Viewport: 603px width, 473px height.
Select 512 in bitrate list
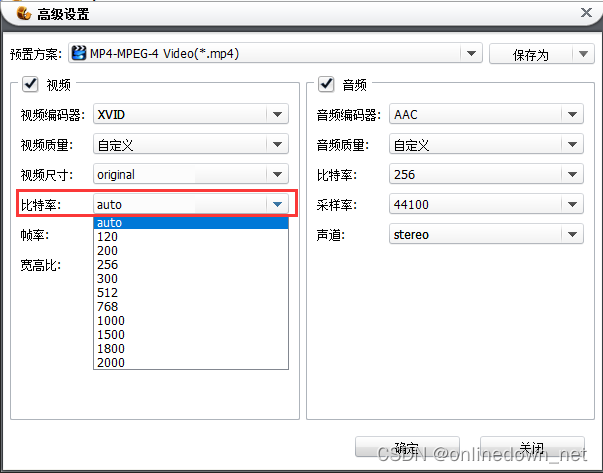click(x=191, y=293)
